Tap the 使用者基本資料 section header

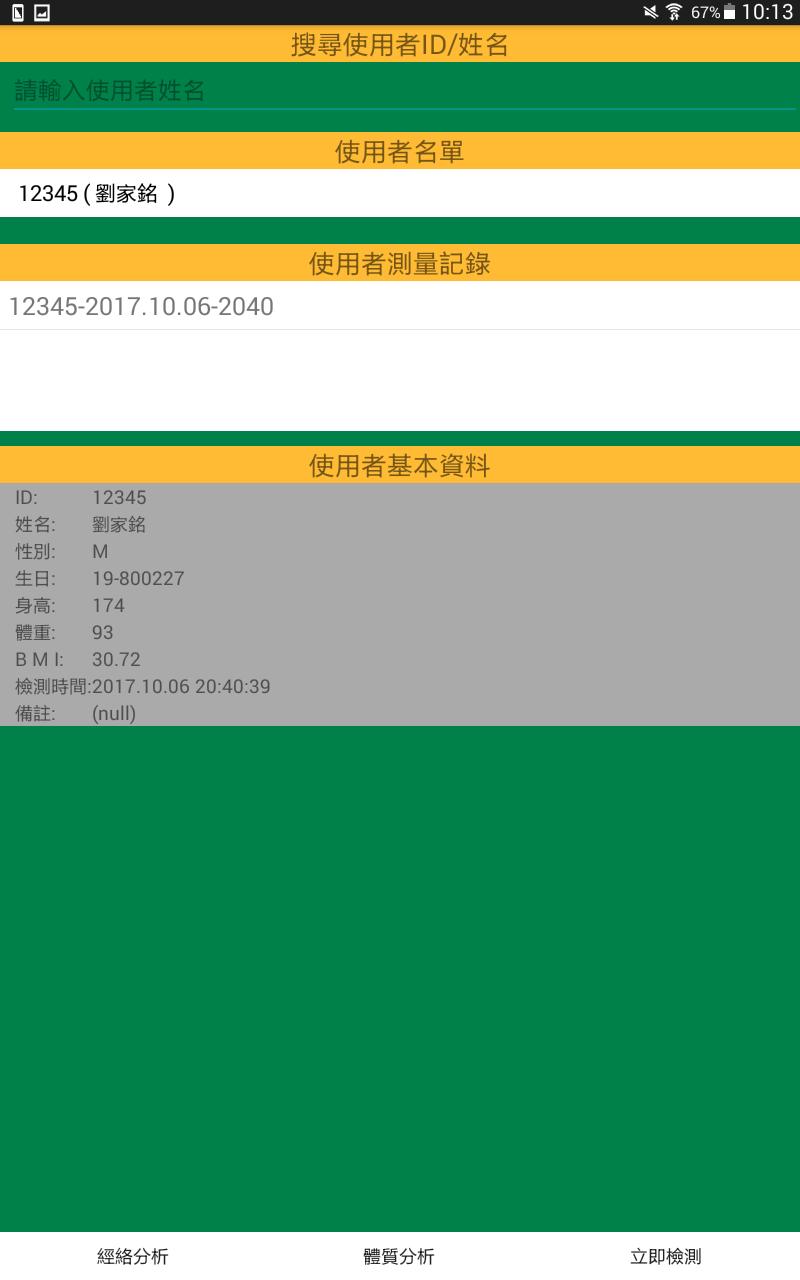tap(400, 466)
